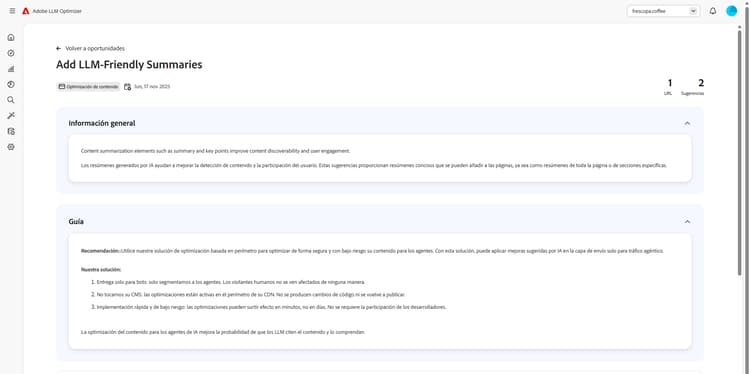
Task: Click the Nuestra solución label
Action: tap(101, 270)
